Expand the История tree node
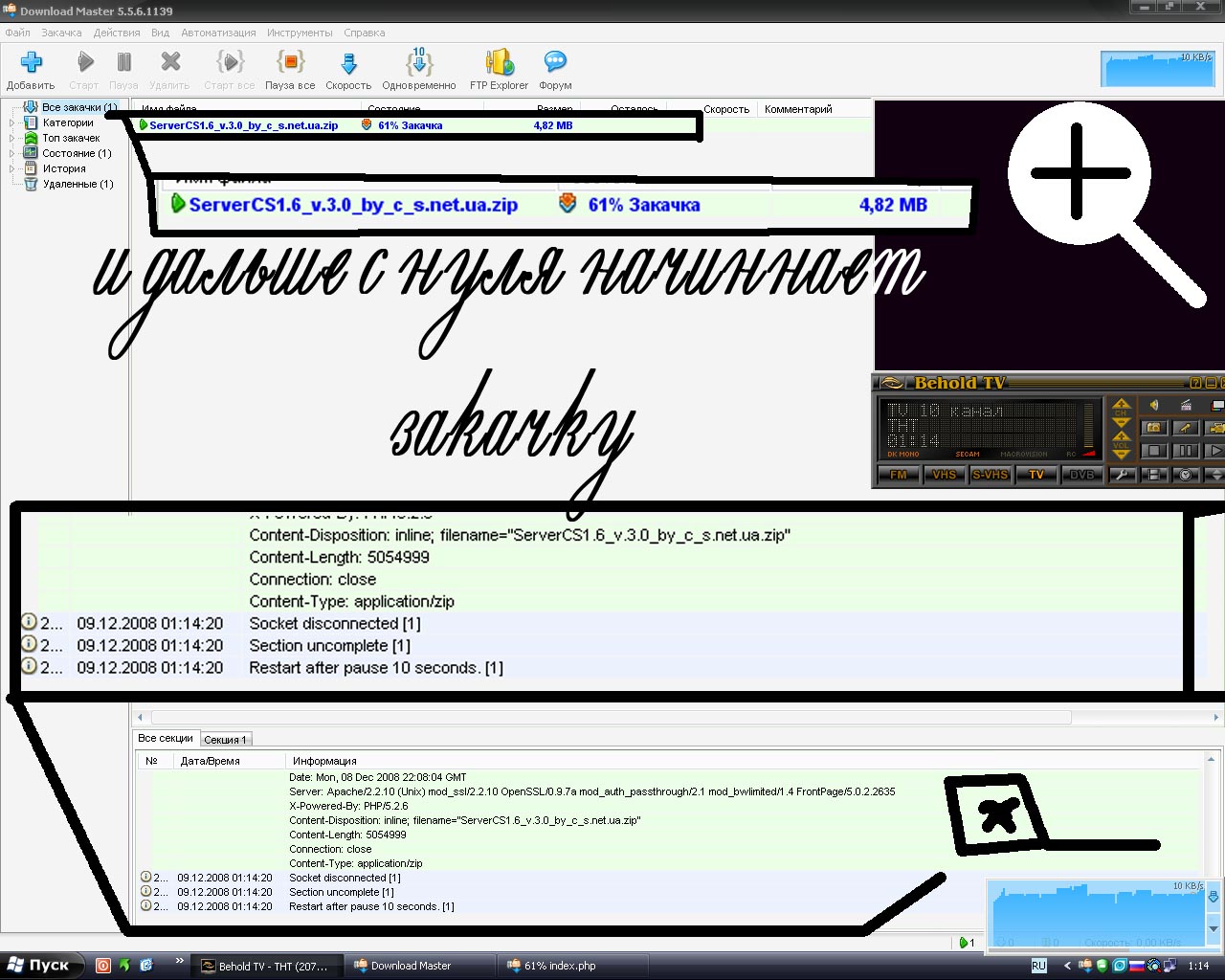 point(12,168)
